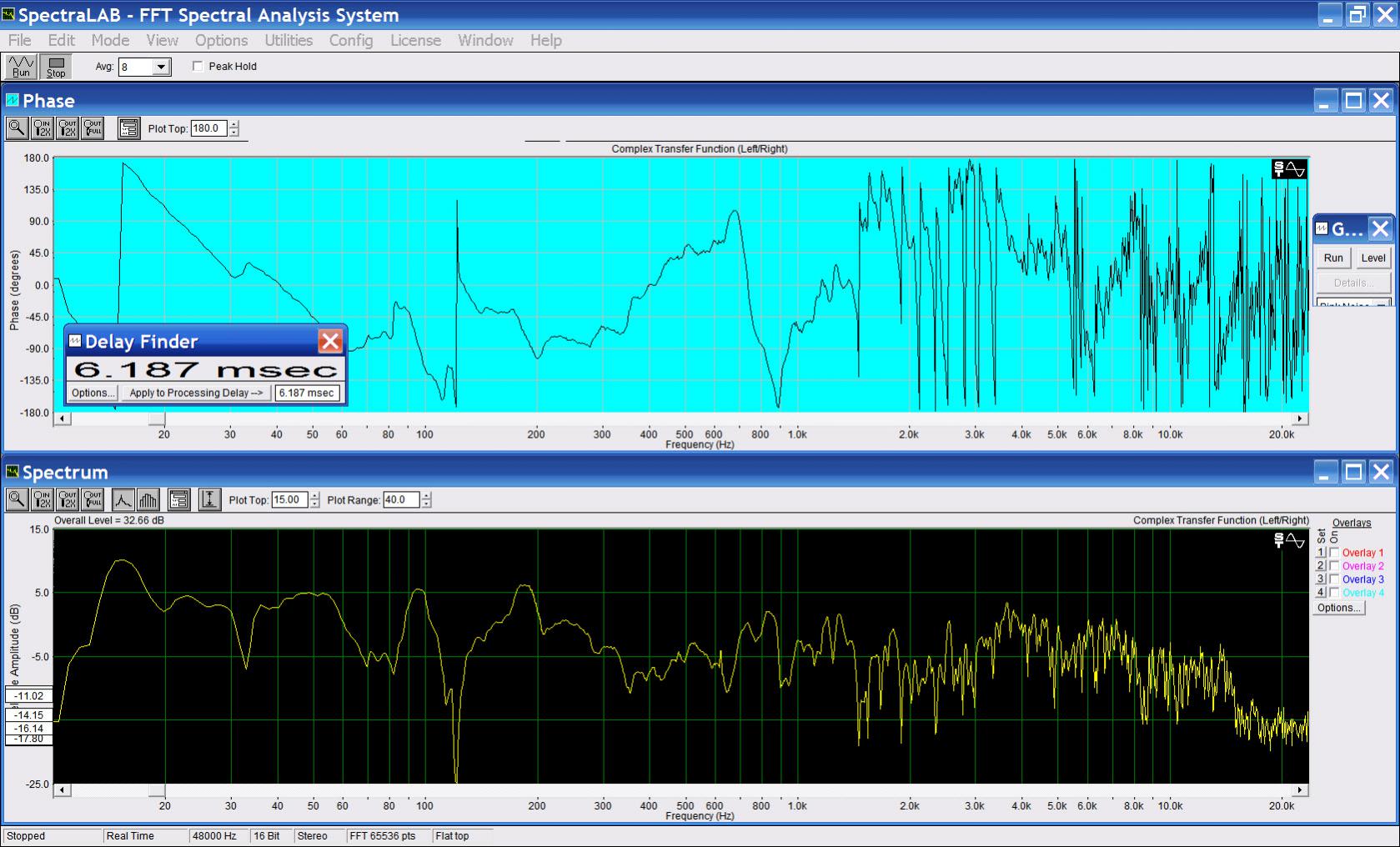
Task: Open the Avg count dropdown
Action: pos(162,67)
